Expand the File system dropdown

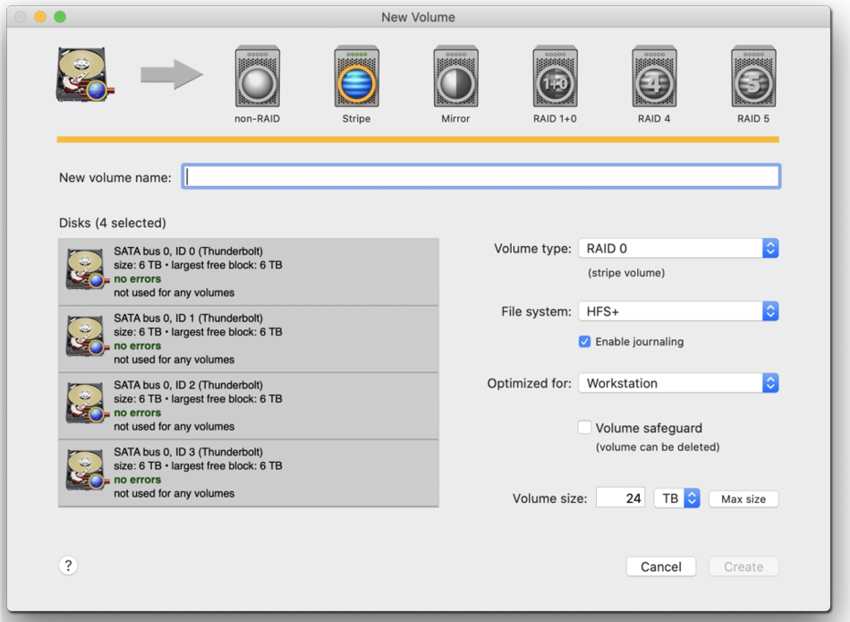click(678, 312)
